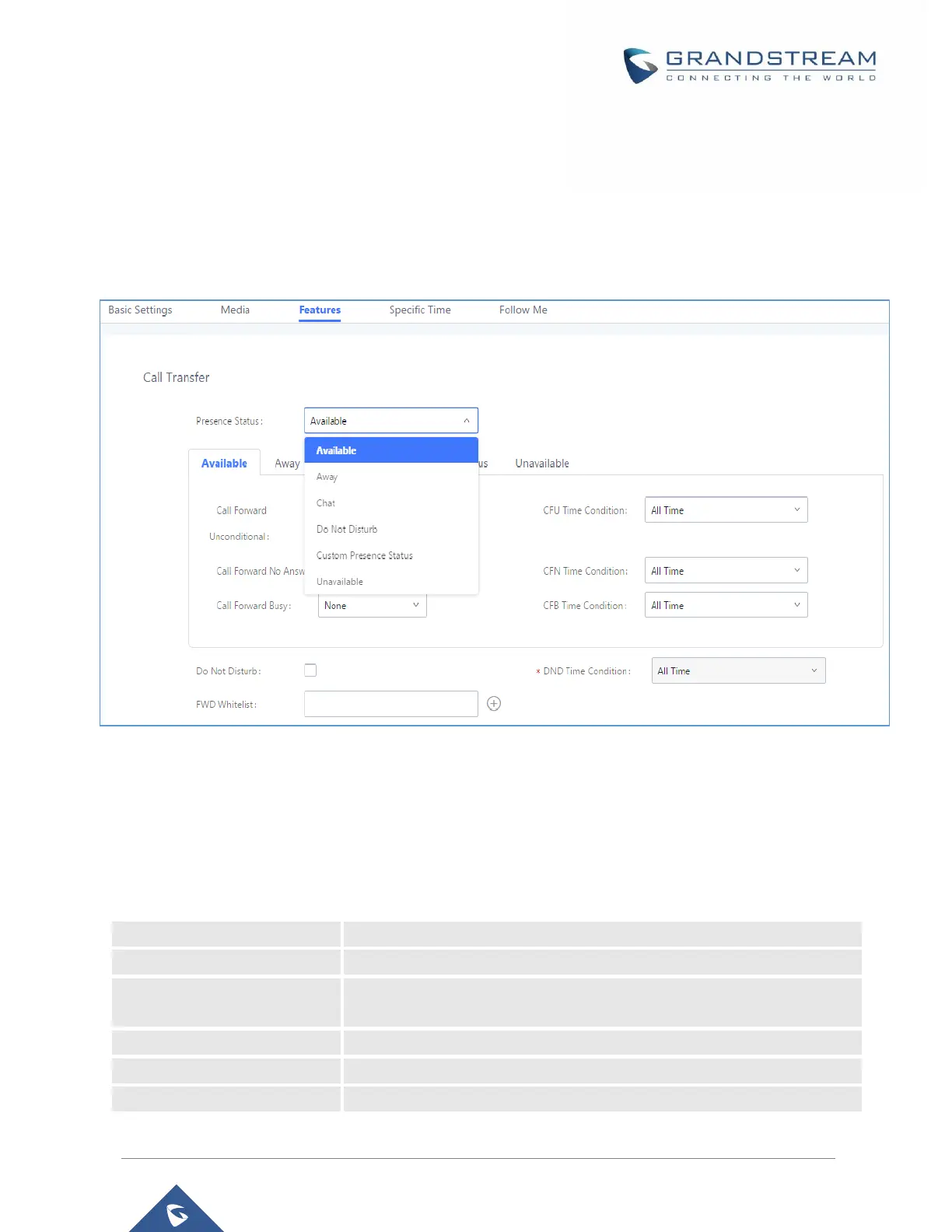Open CFU Time Condition dropdown
The image size is (952, 1232).
726,509
